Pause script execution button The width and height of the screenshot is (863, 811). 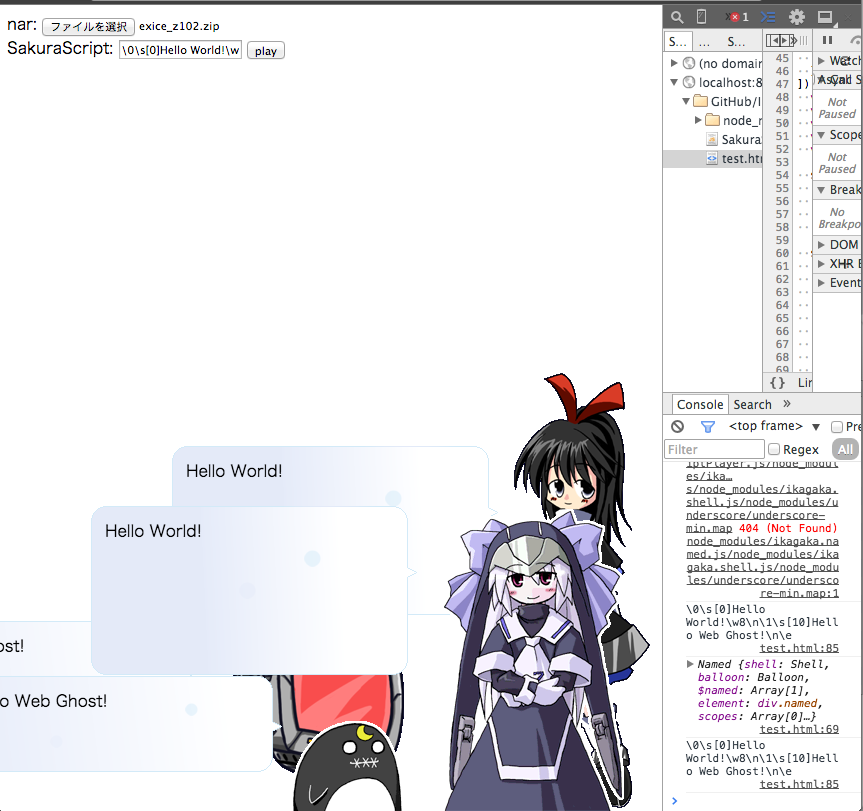click(827, 40)
